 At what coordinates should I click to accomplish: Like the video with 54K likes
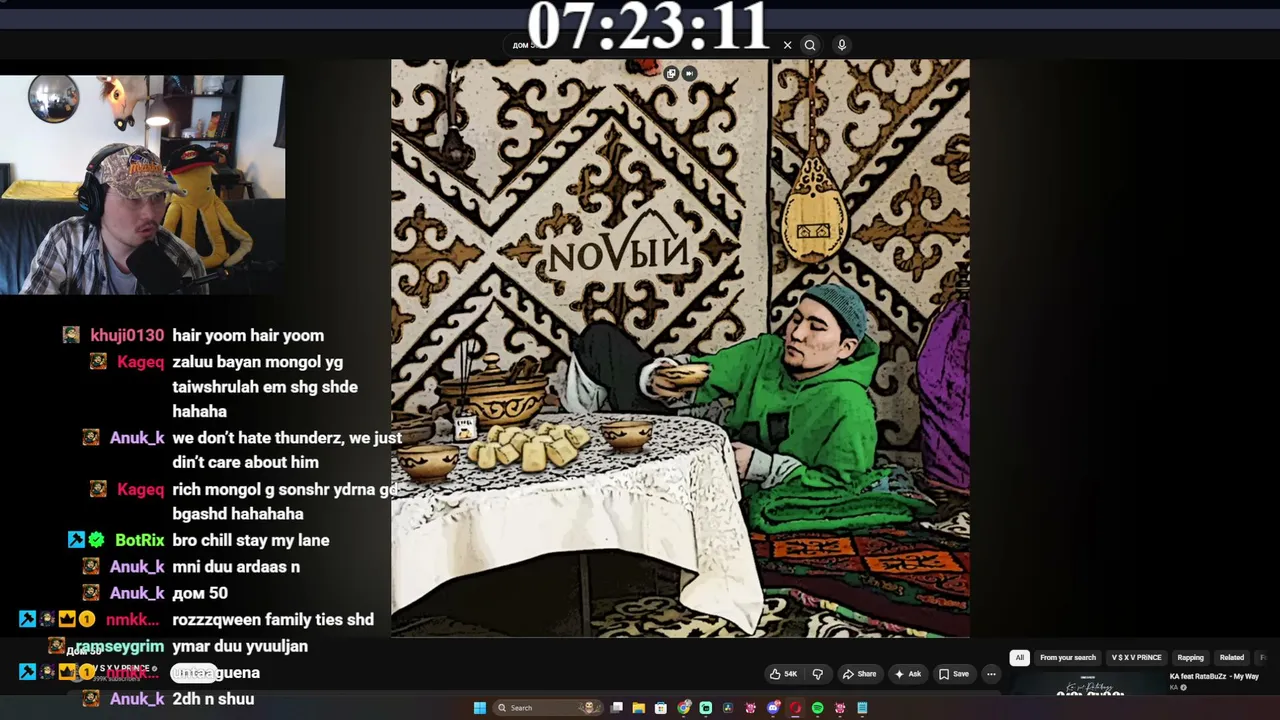pyautogui.click(x=784, y=674)
